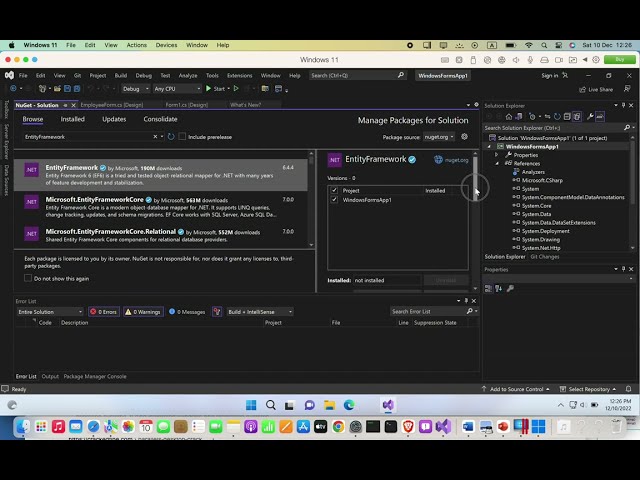Click the New Project toolbar icon
640x480 pixels.
point(42,89)
